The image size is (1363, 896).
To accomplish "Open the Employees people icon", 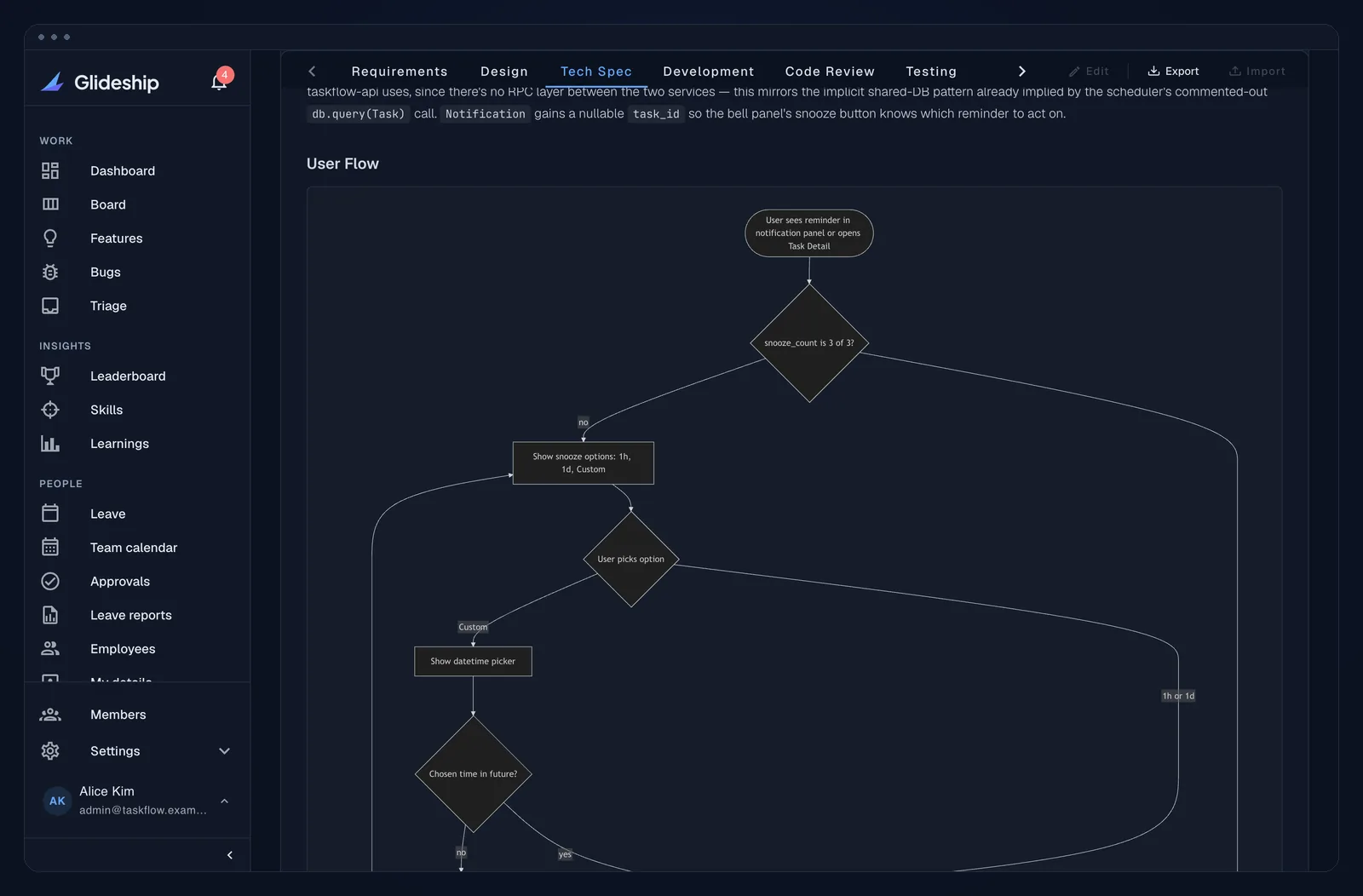I will click(50, 648).
